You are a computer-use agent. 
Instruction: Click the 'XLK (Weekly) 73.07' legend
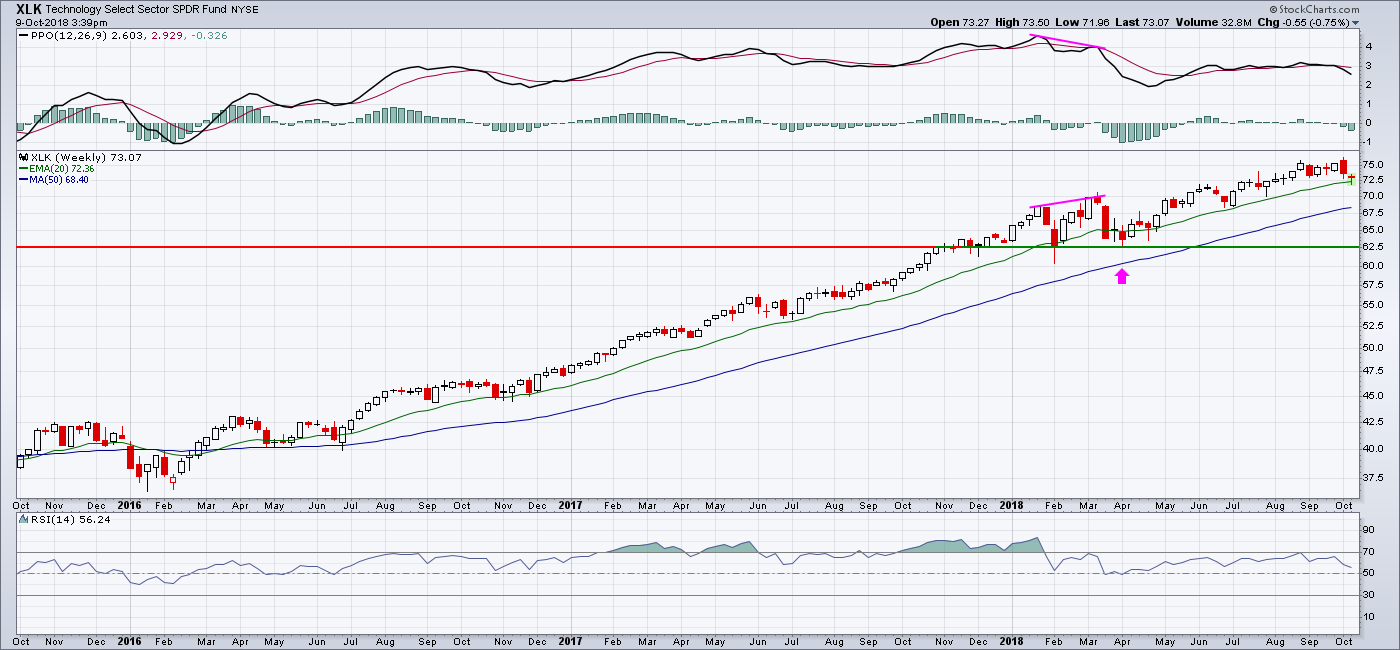coord(86,158)
